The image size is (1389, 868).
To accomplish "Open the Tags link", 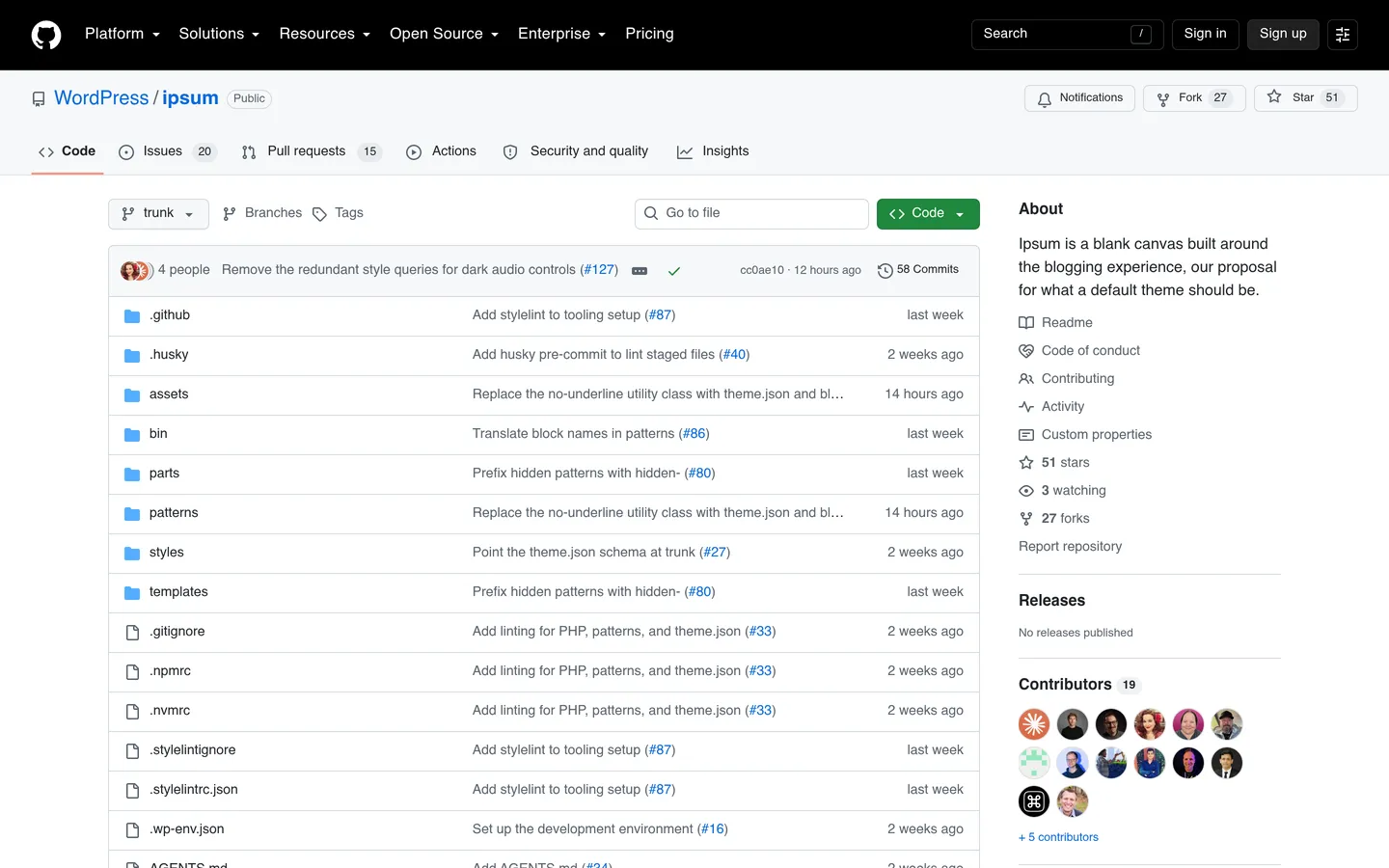I will pos(338,213).
